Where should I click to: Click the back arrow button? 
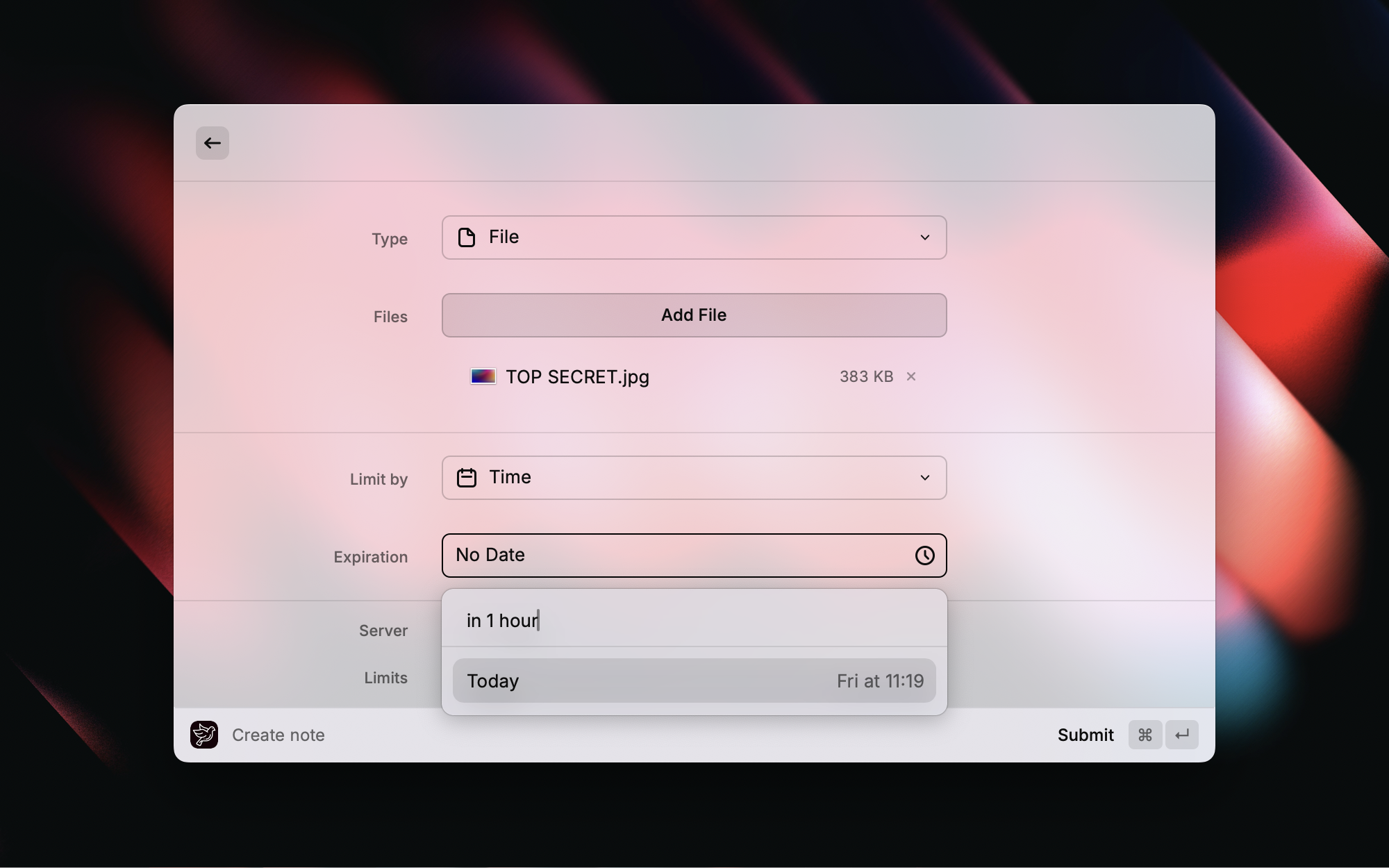213,143
